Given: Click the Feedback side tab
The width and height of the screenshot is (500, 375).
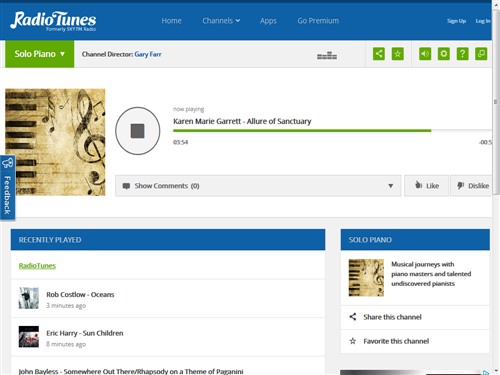Looking at the screenshot, I should (x=7, y=187).
